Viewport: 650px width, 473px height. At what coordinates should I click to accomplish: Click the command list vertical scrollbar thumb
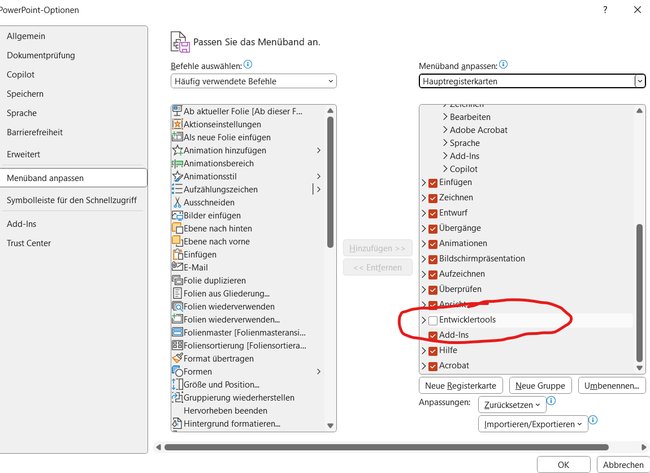pyautogui.click(x=330, y=182)
